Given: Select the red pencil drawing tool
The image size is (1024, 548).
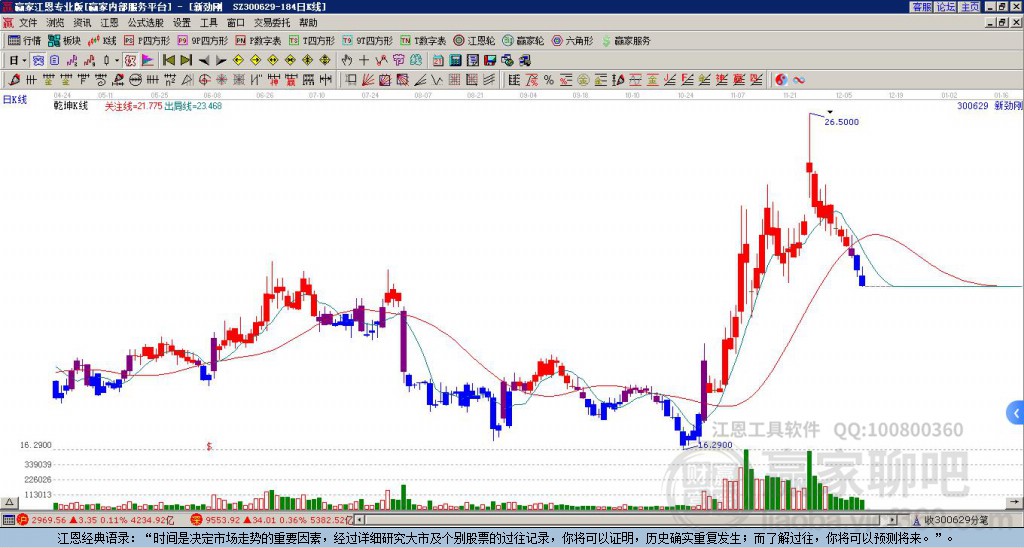Looking at the screenshot, I should (13, 80).
